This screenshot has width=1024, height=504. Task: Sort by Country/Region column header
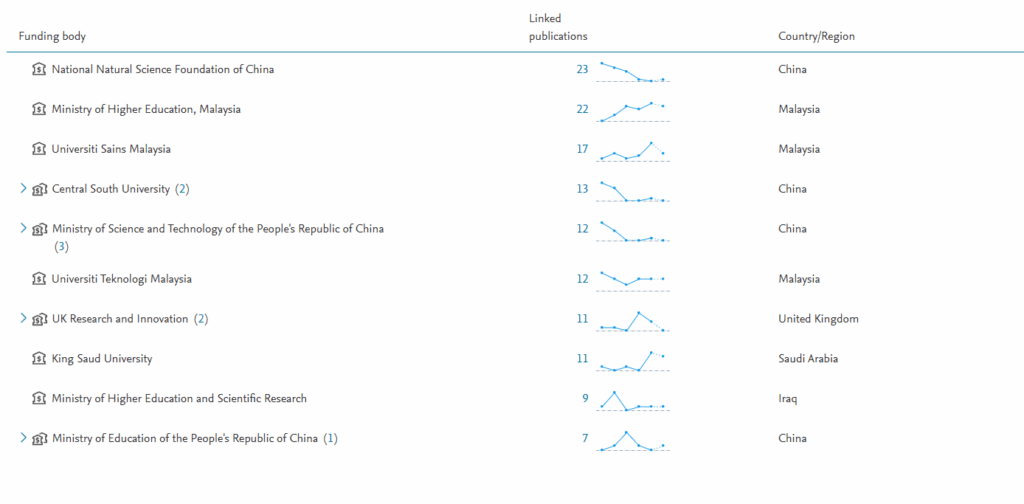coord(816,36)
